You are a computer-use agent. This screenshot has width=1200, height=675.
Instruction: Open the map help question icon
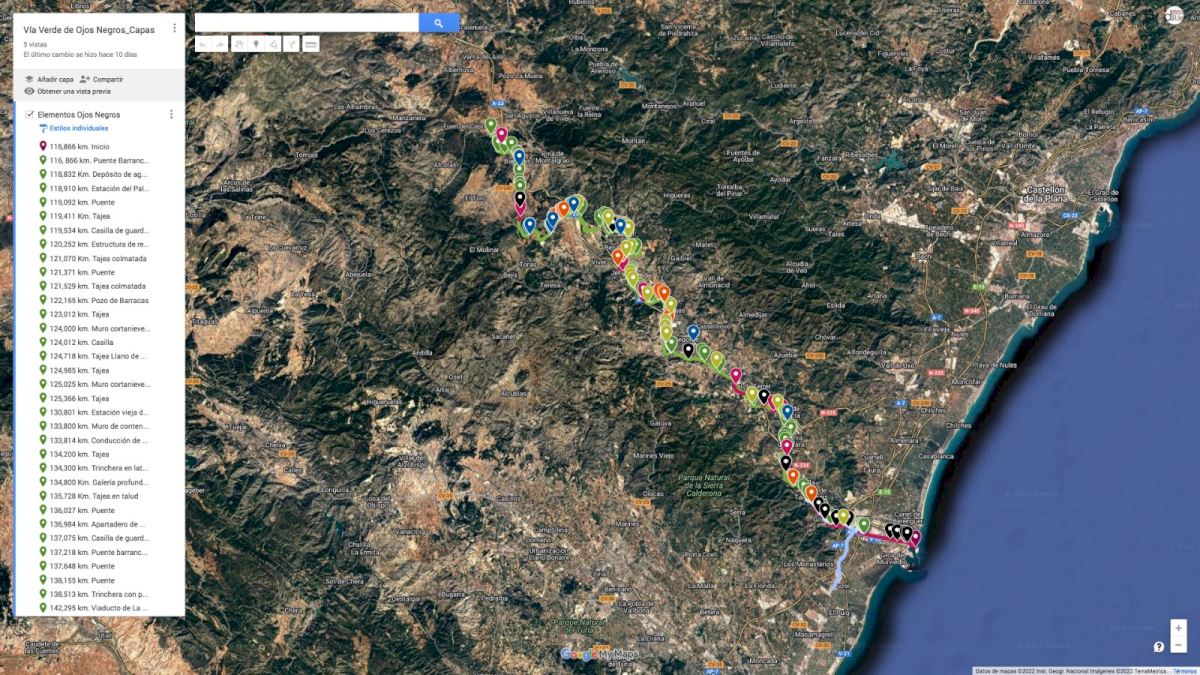[1159, 647]
